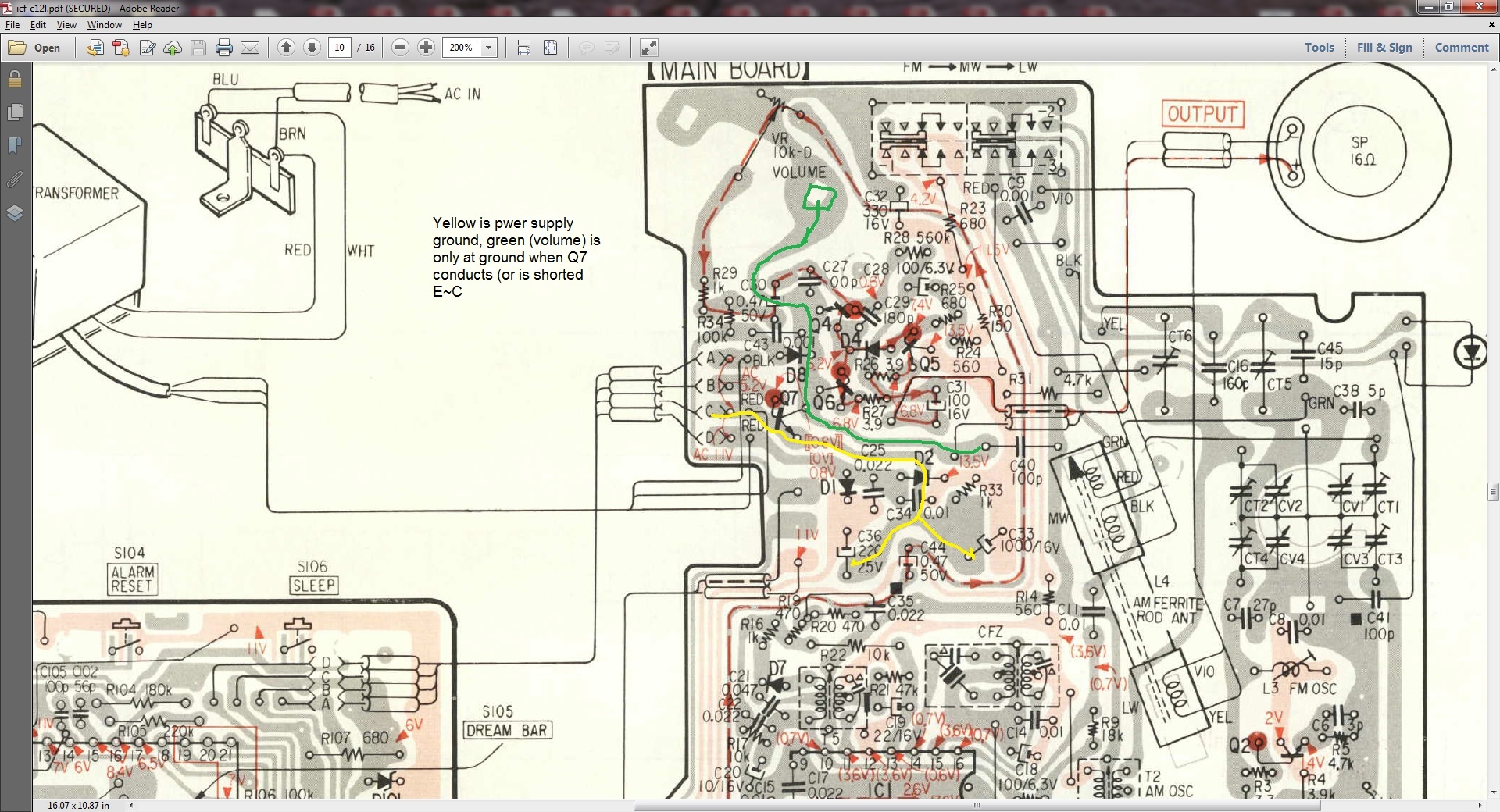The image size is (1500, 812).
Task: Click the cloud upload icon
Action: tap(173, 48)
